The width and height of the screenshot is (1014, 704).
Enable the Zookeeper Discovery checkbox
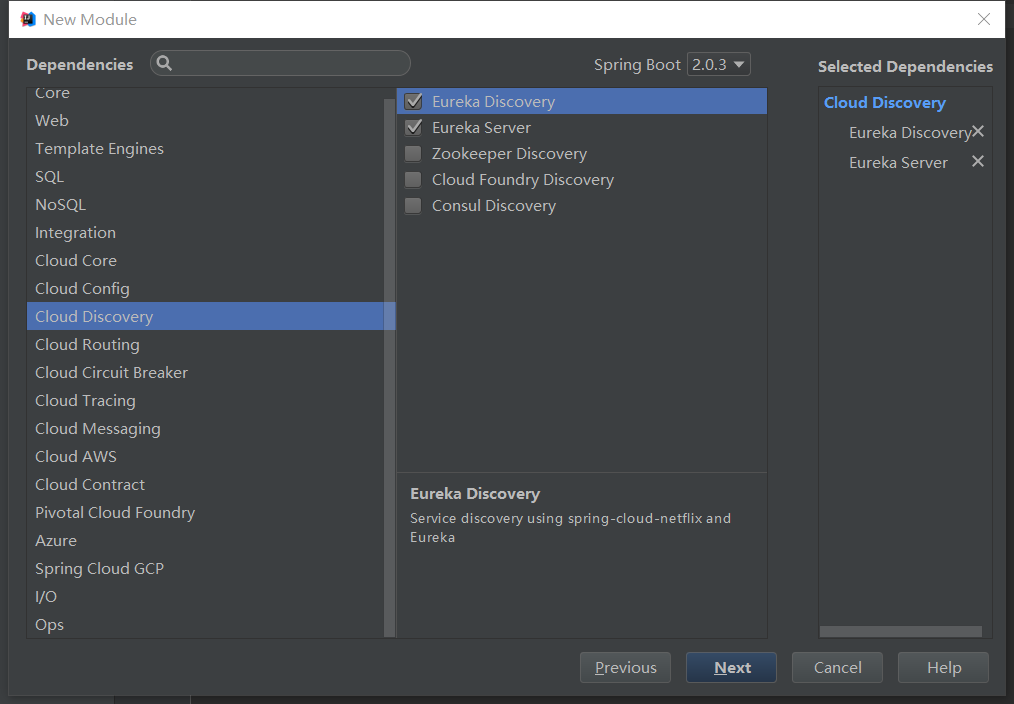coord(413,154)
